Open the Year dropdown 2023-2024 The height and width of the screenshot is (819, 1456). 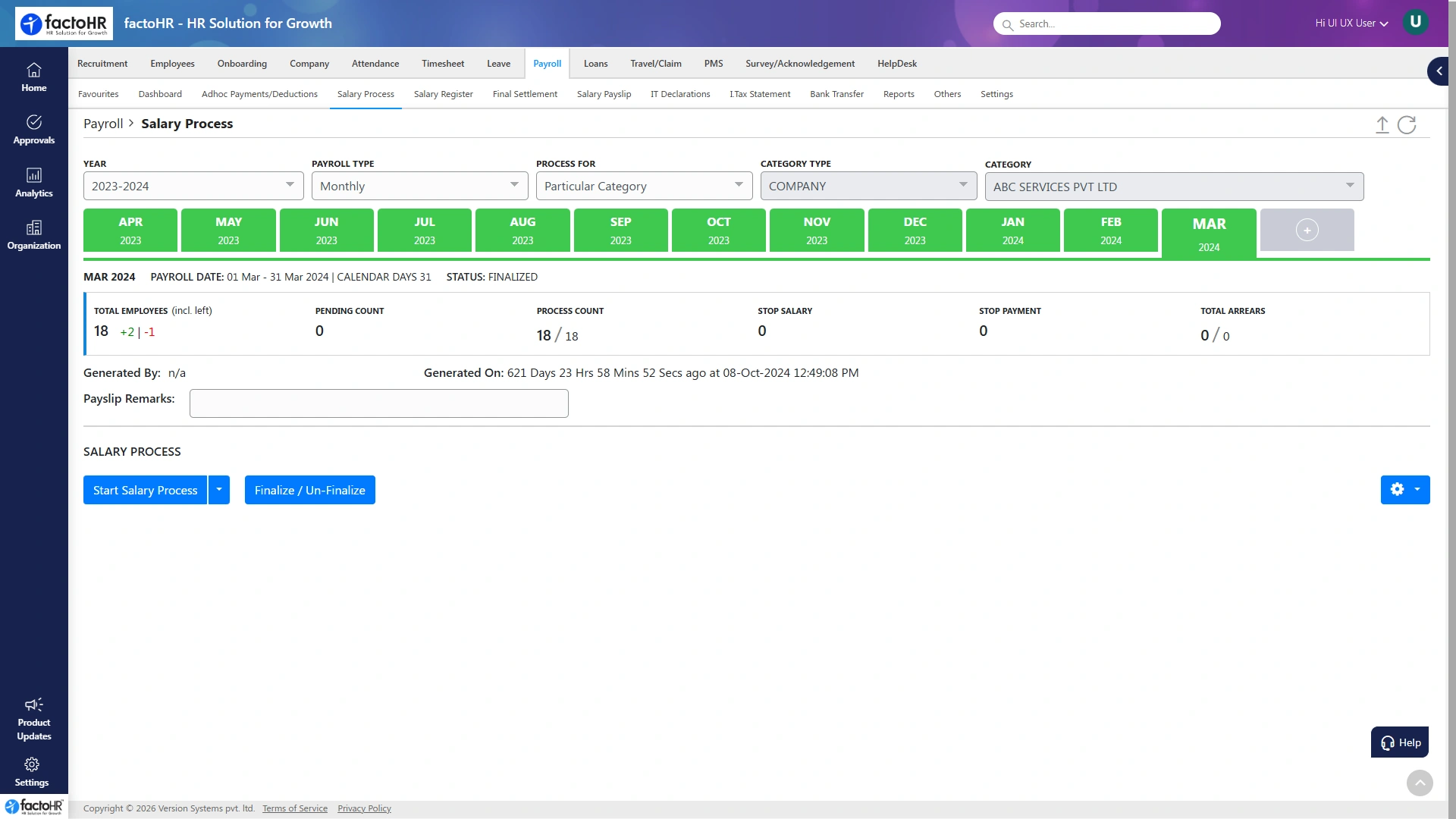193,186
